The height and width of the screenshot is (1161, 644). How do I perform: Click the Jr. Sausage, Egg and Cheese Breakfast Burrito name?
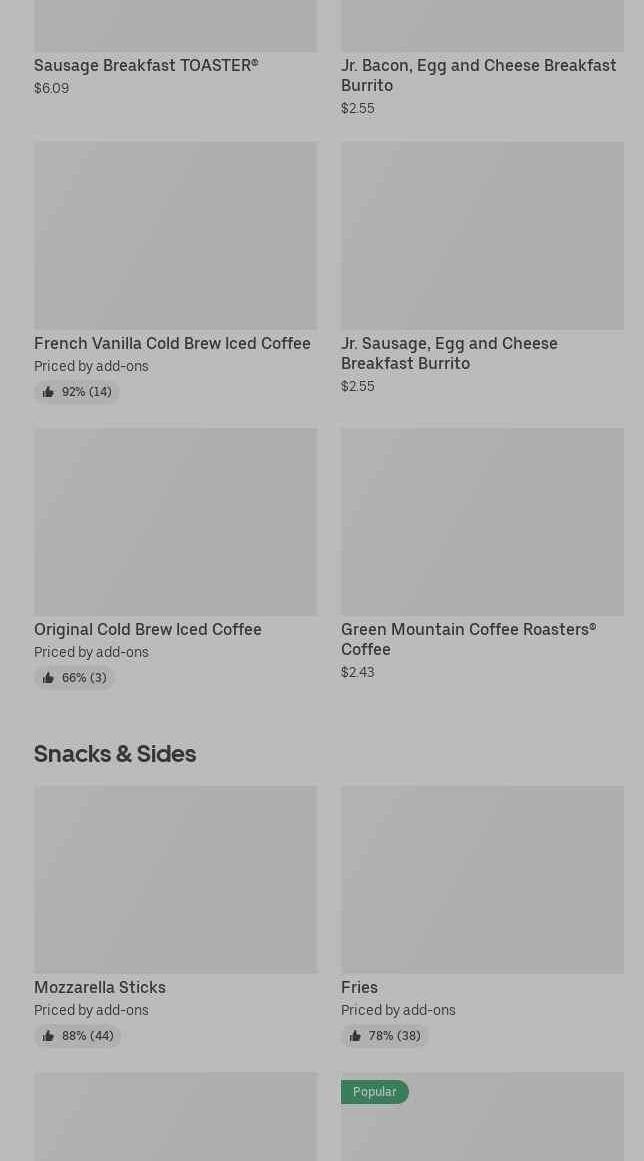click(x=449, y=353)
